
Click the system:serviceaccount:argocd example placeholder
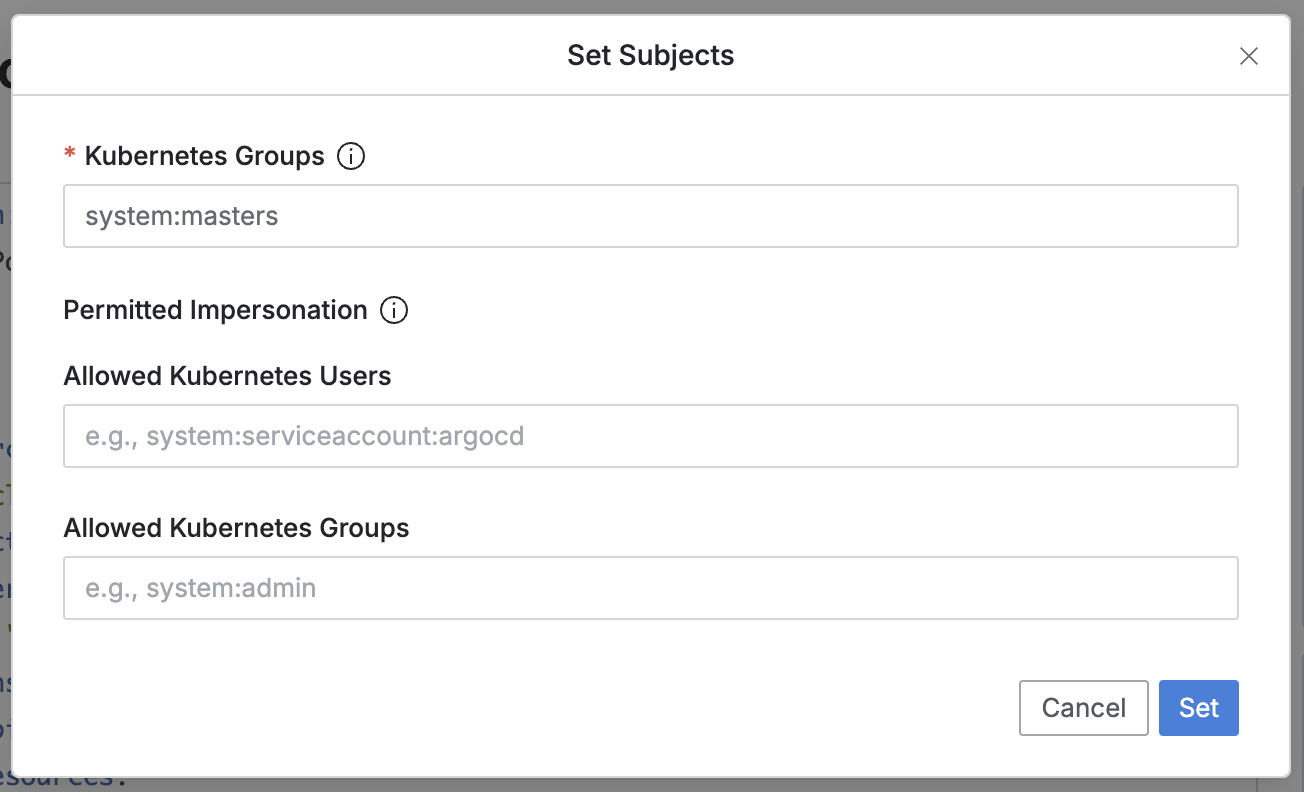pyautogui.click(x=305, y=436)
